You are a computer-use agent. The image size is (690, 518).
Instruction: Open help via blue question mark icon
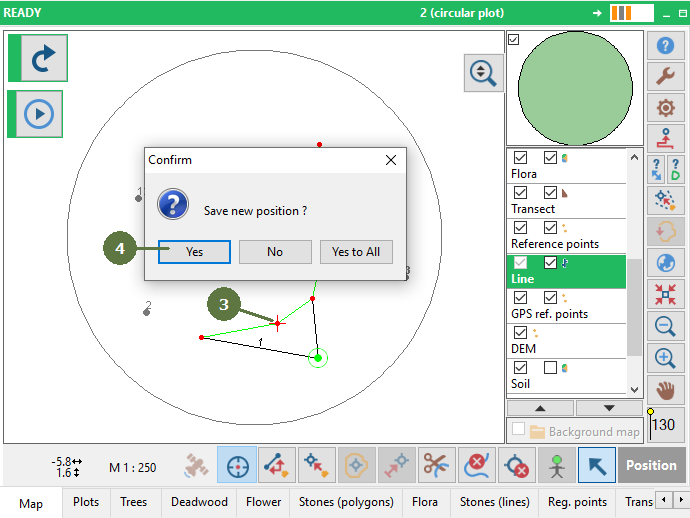[665, 45]
